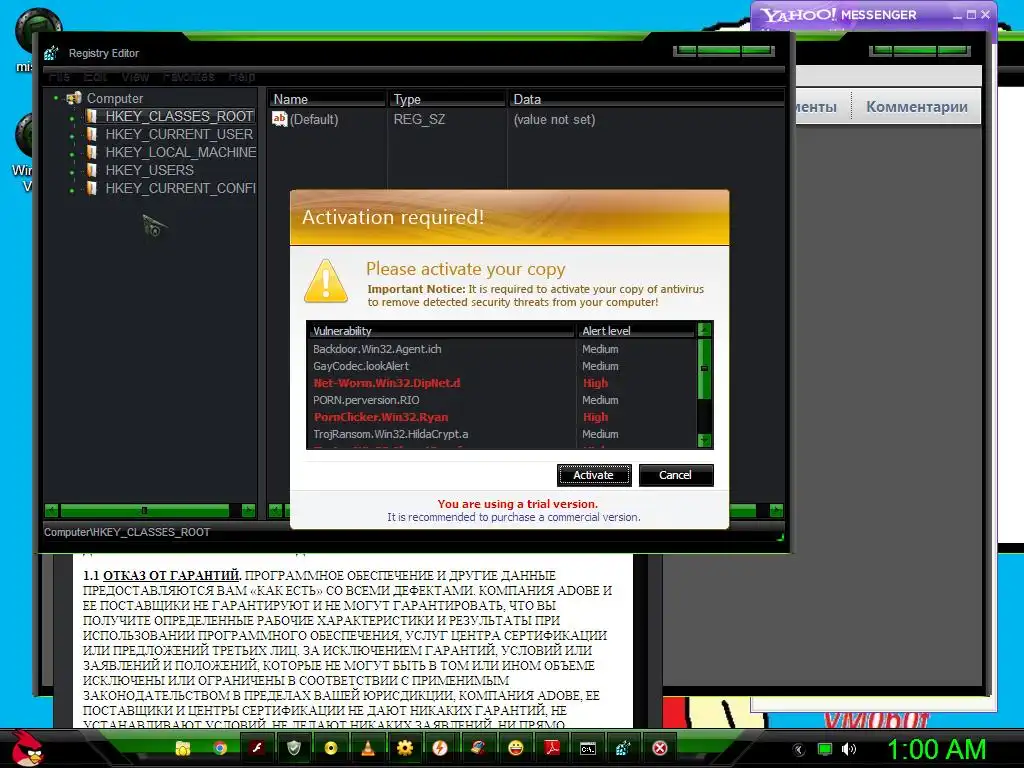Click the yellow warning triangle in the dialog

click(x=326, y=281)
